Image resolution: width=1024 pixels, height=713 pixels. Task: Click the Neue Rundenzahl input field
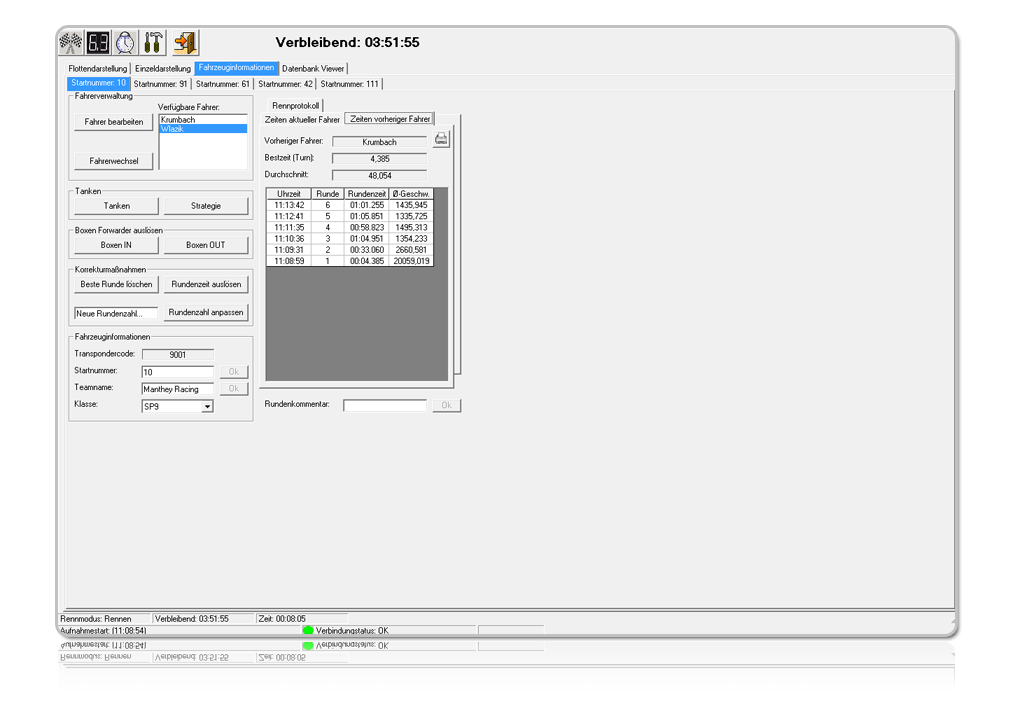[x=116, y=313]
